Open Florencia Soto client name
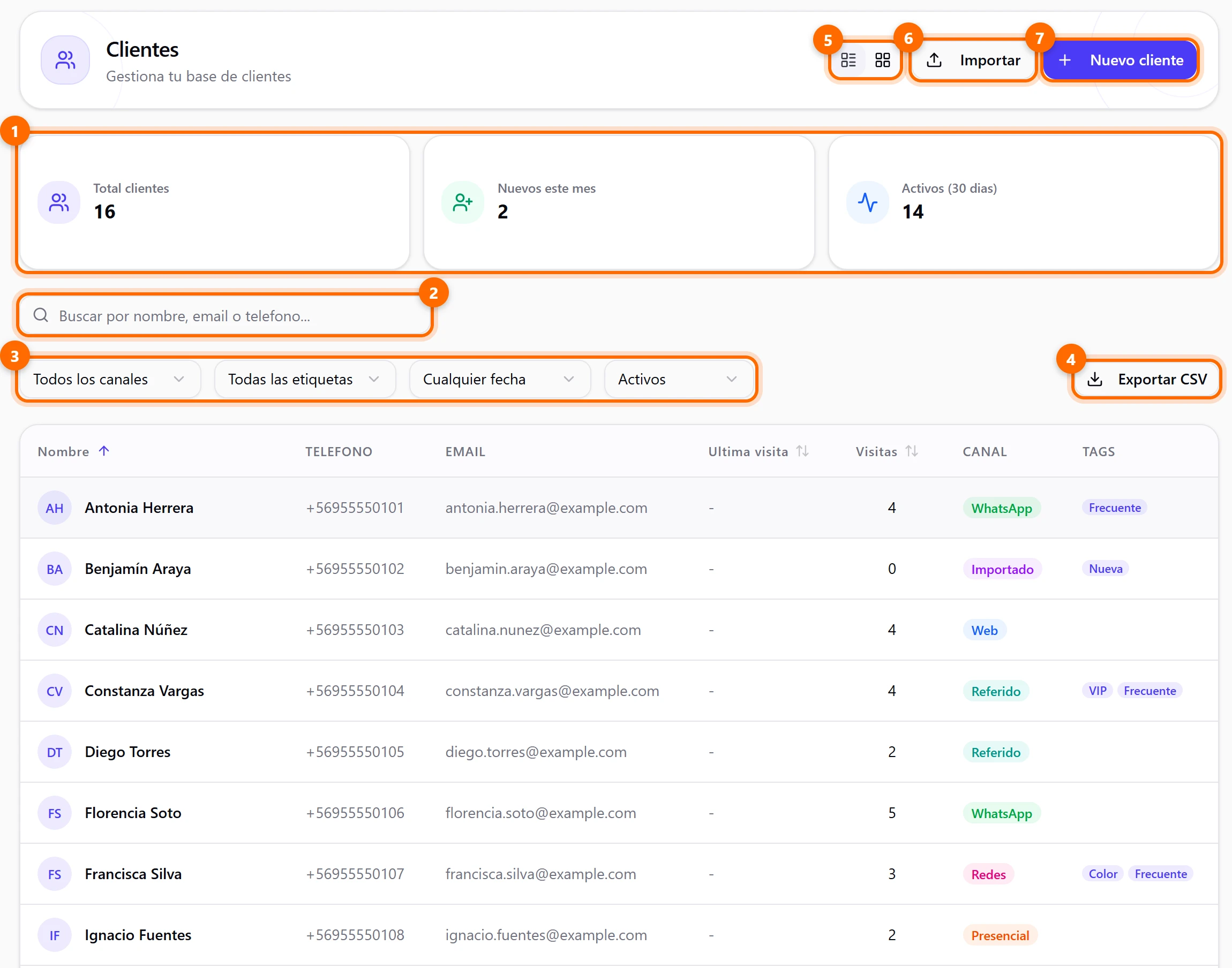Viewport: 1232px width, 968px height. point(133,813)
